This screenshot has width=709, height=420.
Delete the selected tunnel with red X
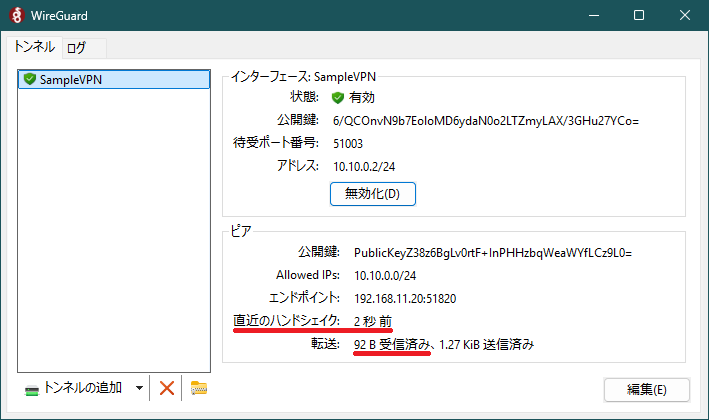pyautogui.click(x=167, y=388)
